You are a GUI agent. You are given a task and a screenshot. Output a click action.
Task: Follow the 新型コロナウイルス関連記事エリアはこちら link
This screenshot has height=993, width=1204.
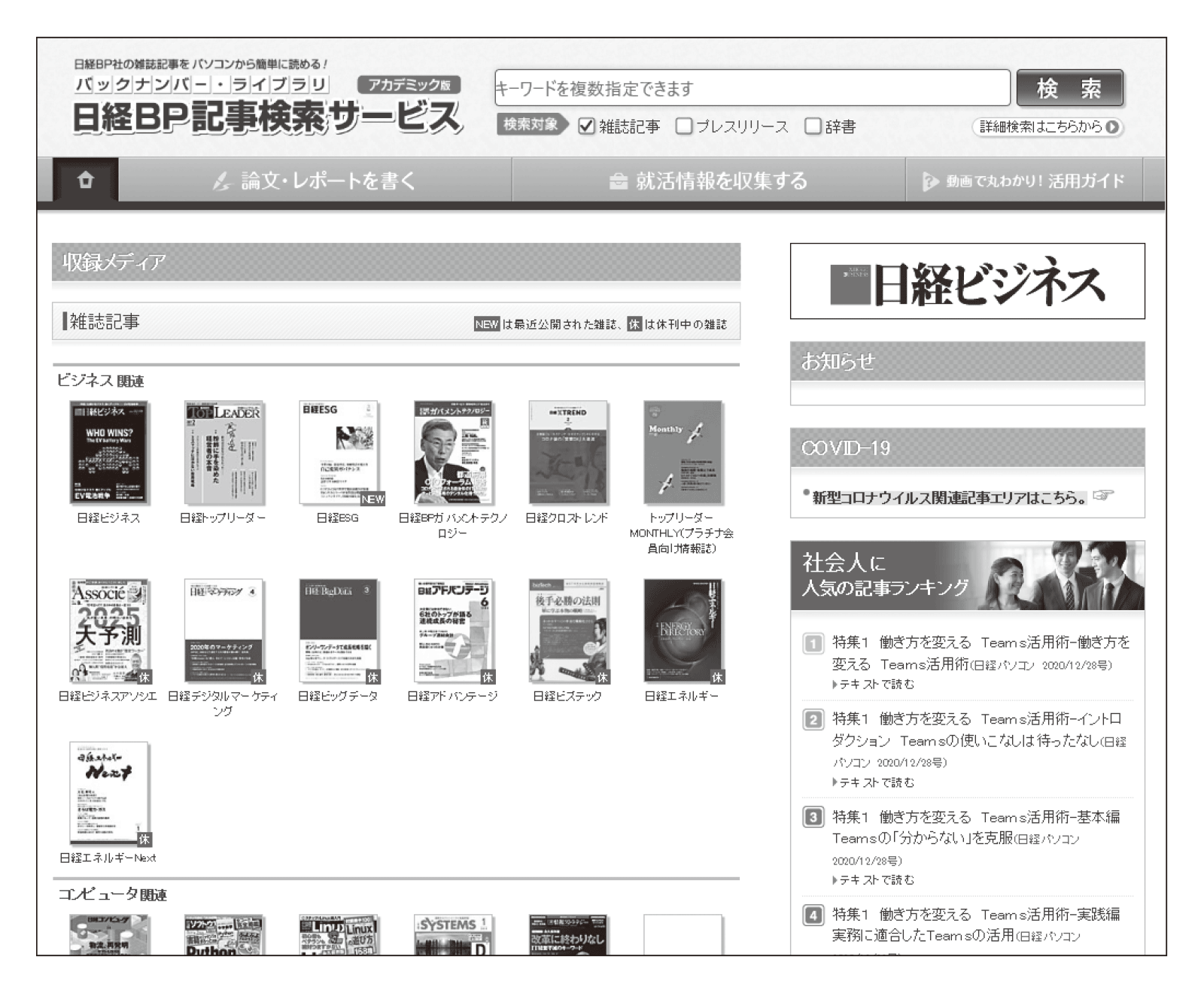[x=949, y=497]
